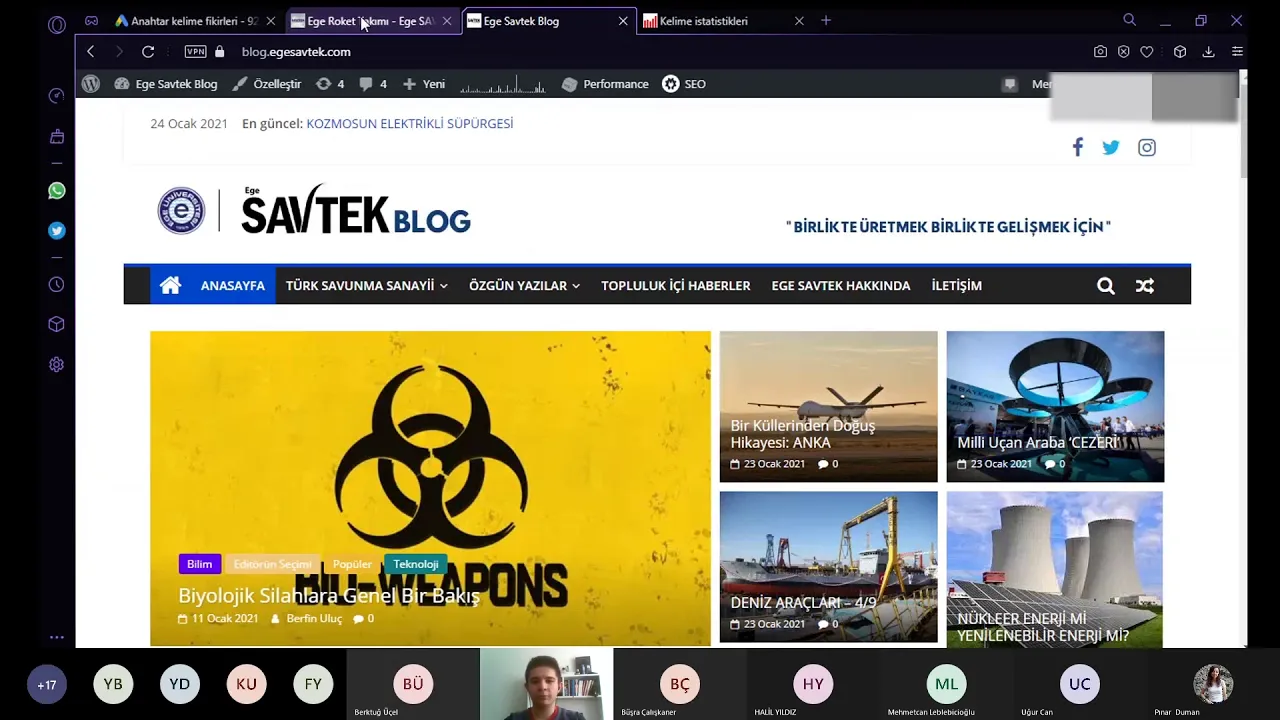The width and height of the screenshot is (1280, 720).
Task: Click the site search magnifier icon
Action: point(1106,286)
